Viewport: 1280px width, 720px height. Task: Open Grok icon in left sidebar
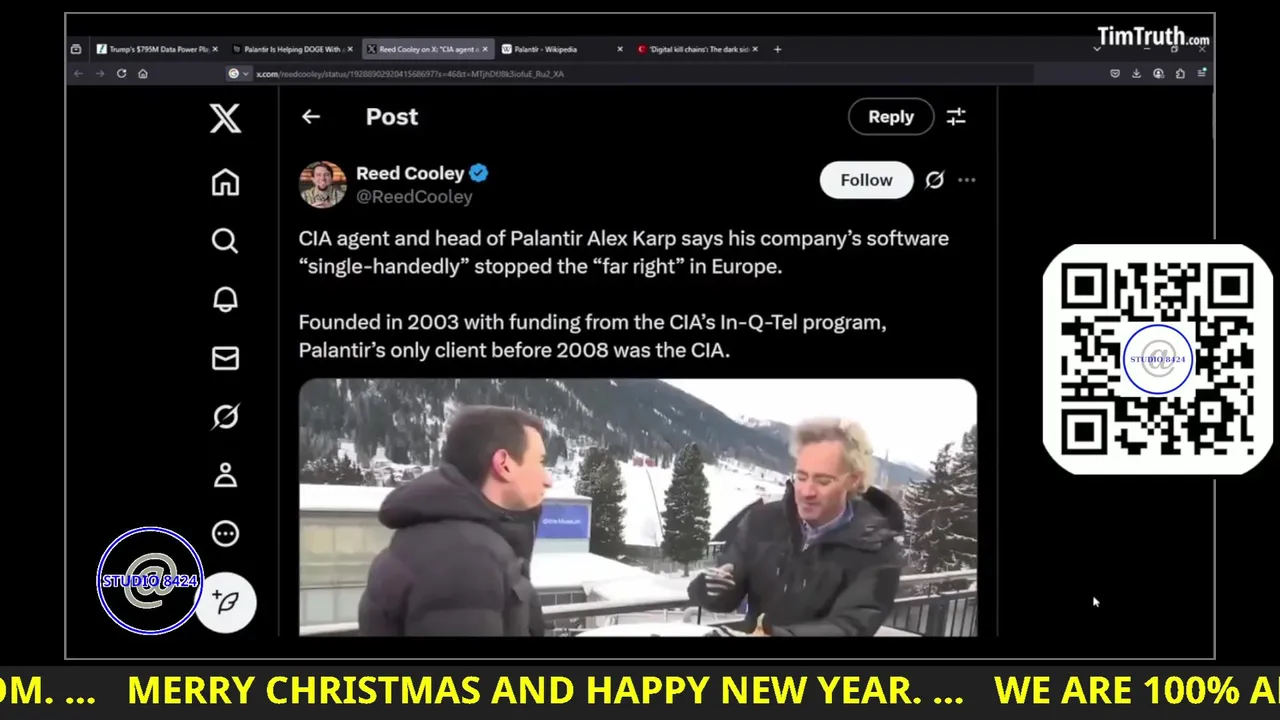pyautogui.click(x=225, y=416)
